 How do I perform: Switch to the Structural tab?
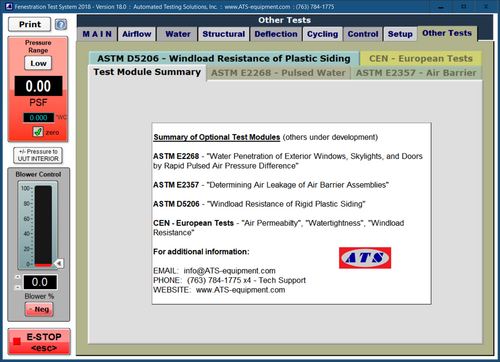coord(224,34)
